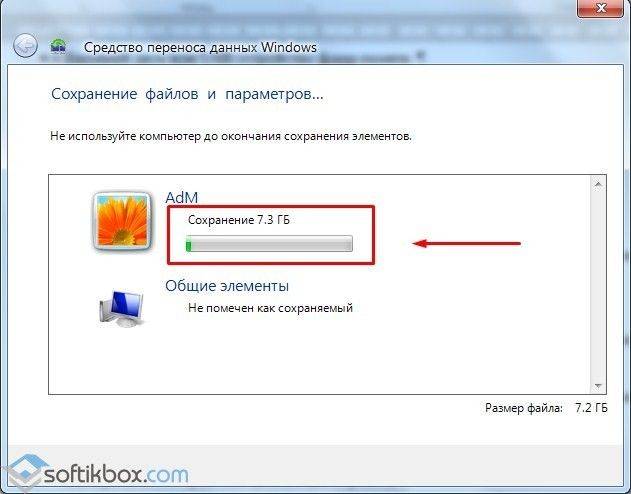This screenshot has height=494, width=631.
Task: Click the Средство переноса данных Windows title
Action: (x=200, y=47)
